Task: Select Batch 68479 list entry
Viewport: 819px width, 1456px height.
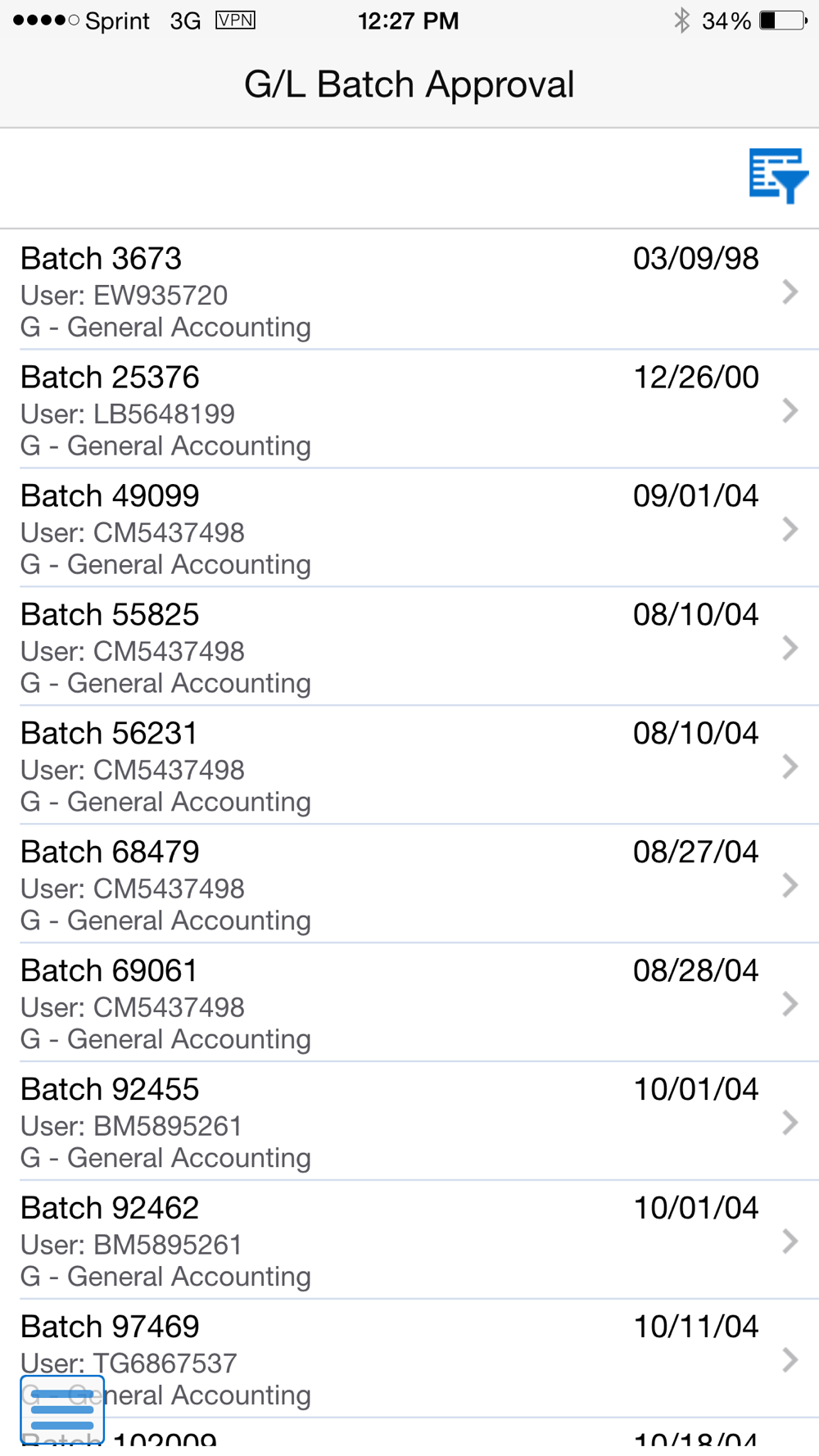Action: [x=409, y=884]
